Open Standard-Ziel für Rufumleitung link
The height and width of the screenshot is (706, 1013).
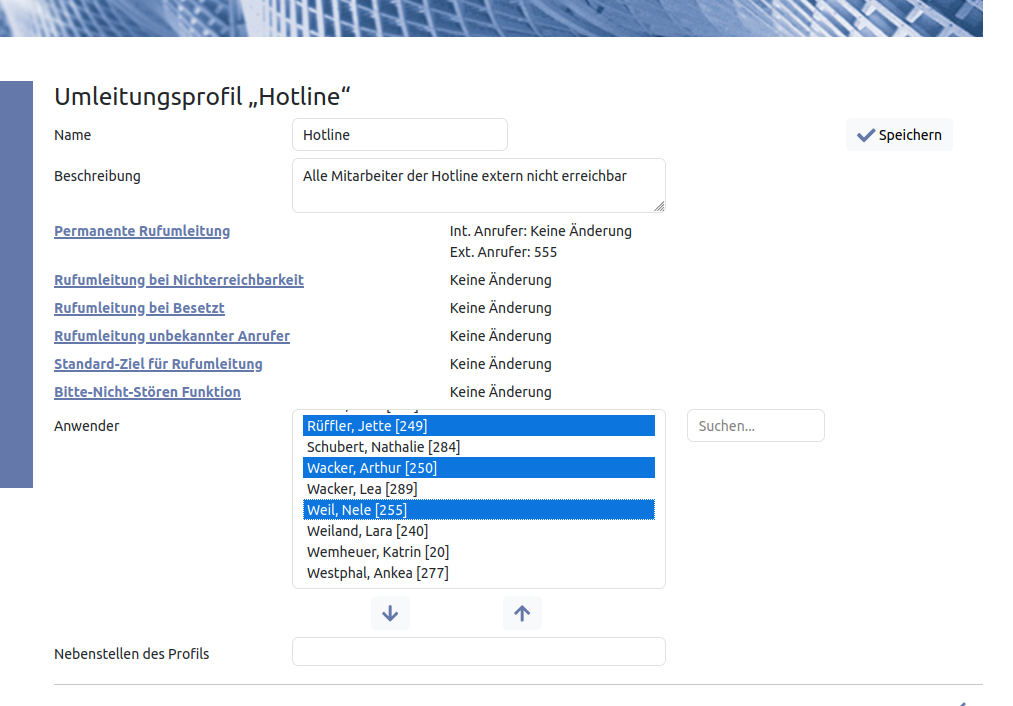pyautogui.click(x=158, y=364)
